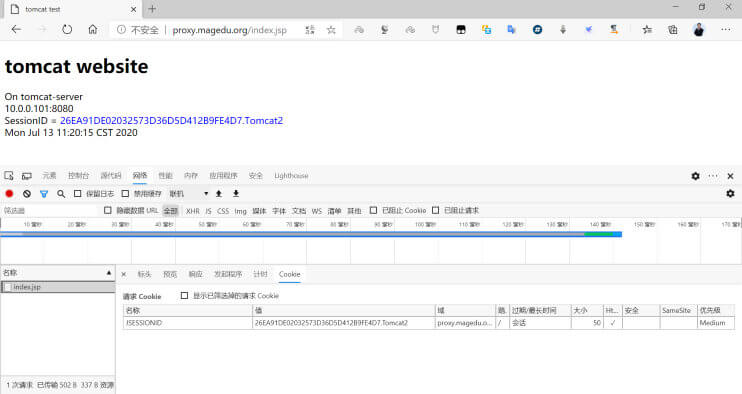Viewport: 742px width, 394px height.
Task: Check the 已阻止 Cookie checkbox
Action: tap(373, 210)
